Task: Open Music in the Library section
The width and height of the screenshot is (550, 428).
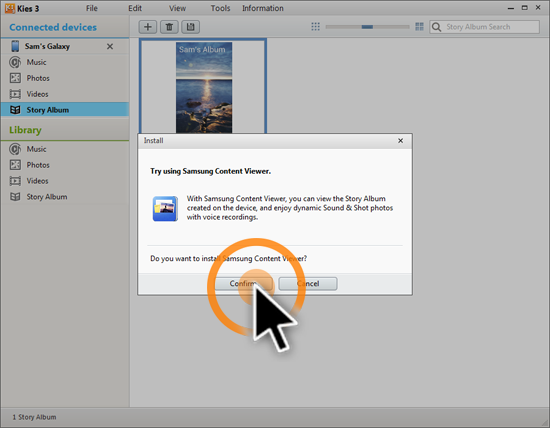Action: tap(65, 149)
